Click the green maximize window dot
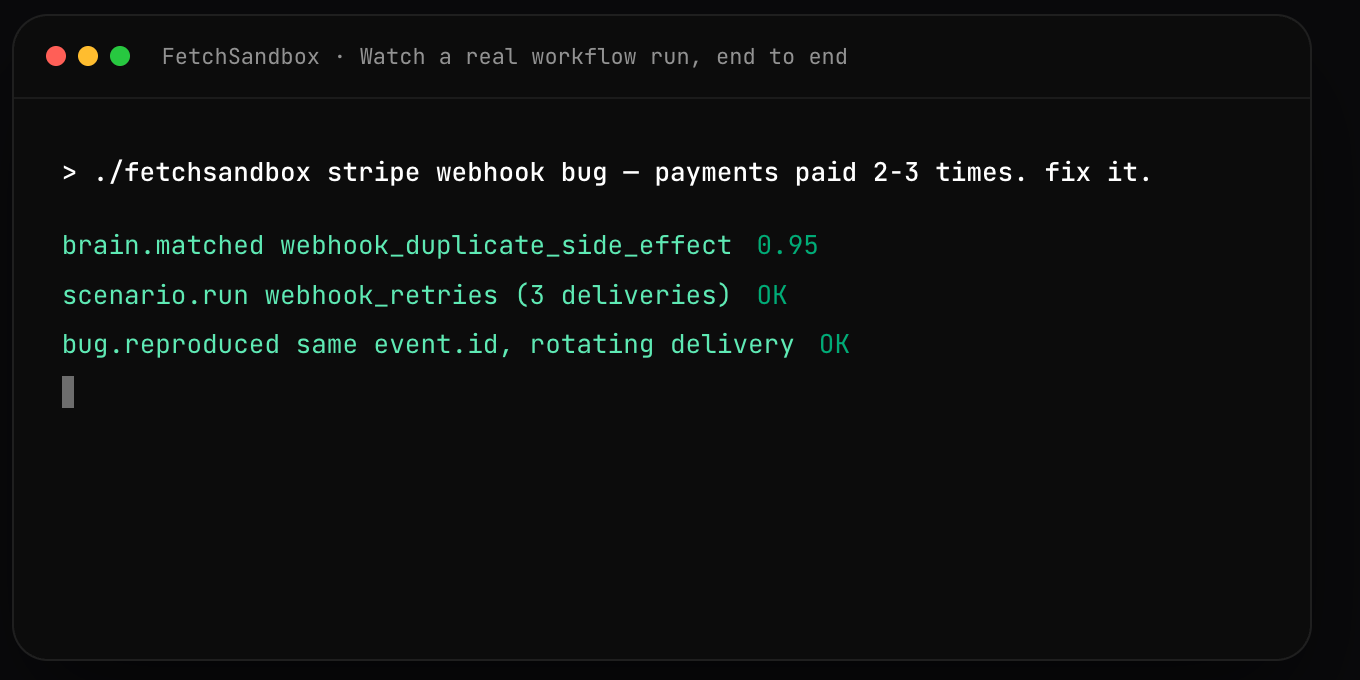Viewport: 1360px width, 680px height. 120,56
